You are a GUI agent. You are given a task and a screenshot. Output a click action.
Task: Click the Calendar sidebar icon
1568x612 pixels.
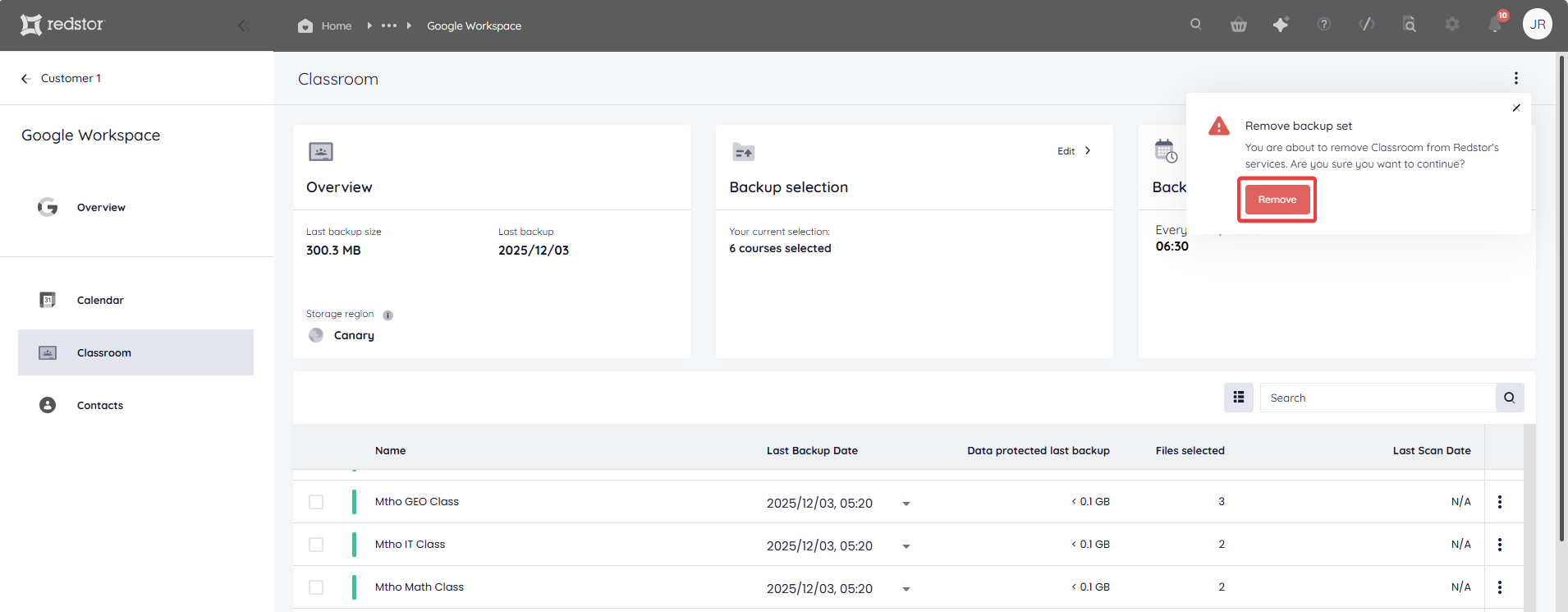click(48, 300)
